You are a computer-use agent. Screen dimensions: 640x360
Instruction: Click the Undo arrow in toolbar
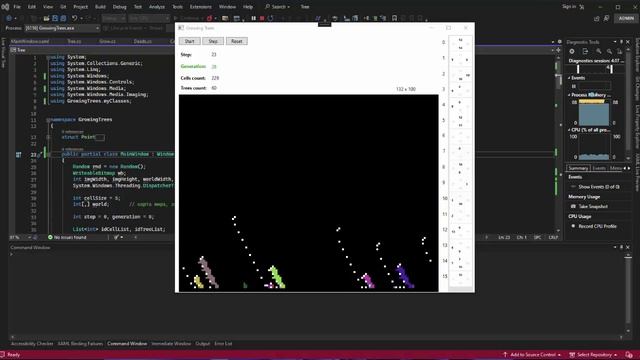click(74, 18)
